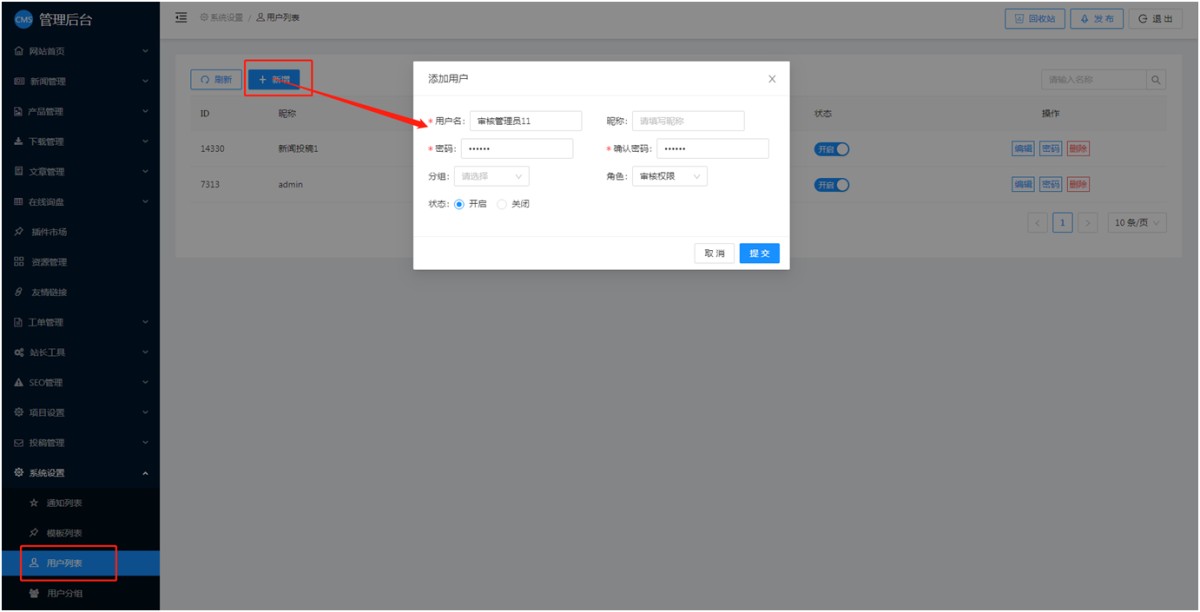
Task: Click the admin nickname cell
Action: pyautogui.click(x=290, y=185)
